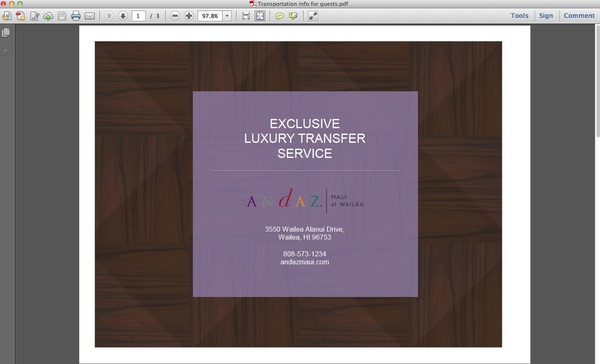Viewport: 600px width, 364px height.
Task: Toggle fit-to-width scrolling mode
Action: coord(246,16)
